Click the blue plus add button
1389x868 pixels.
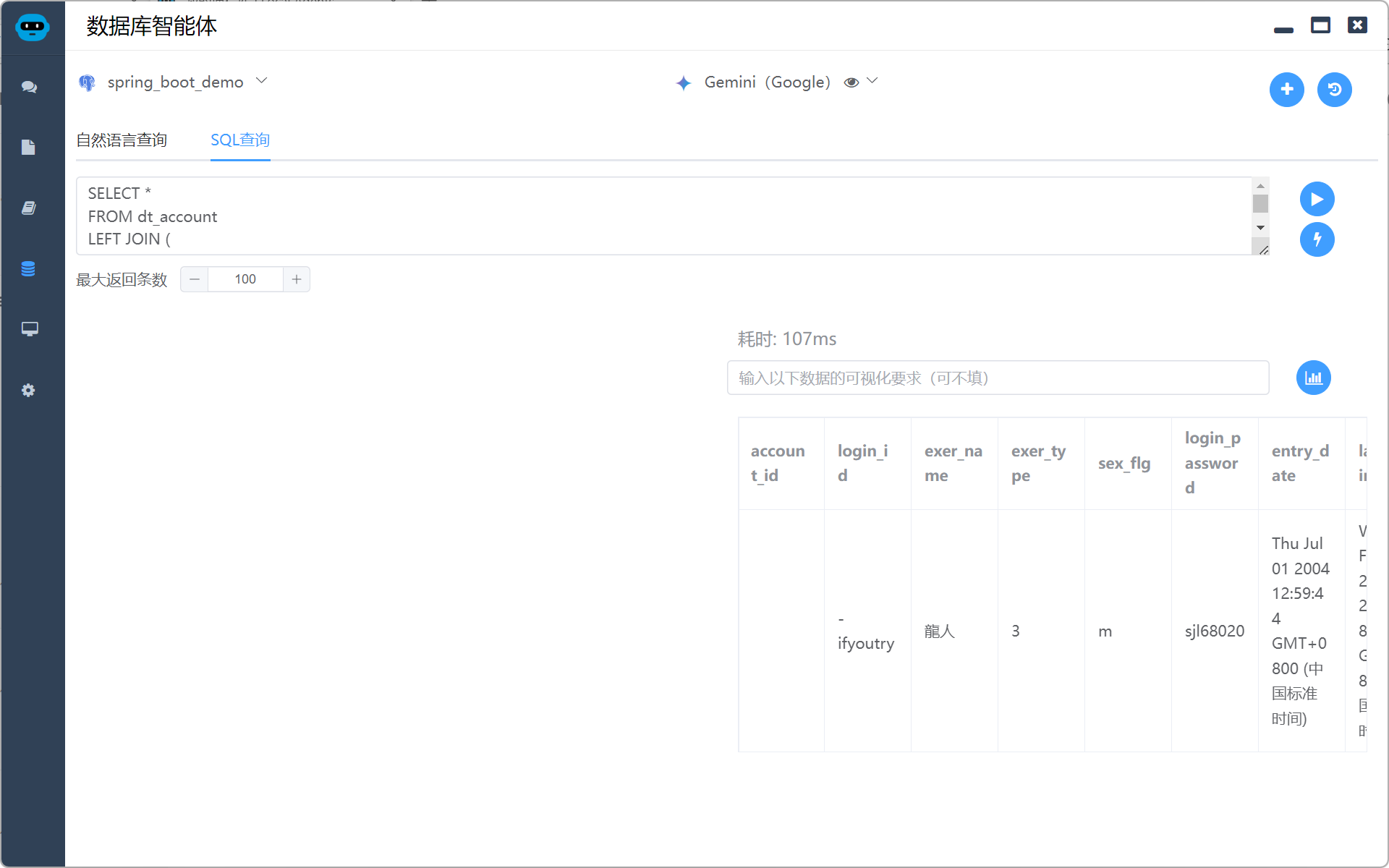point(1286,89)
